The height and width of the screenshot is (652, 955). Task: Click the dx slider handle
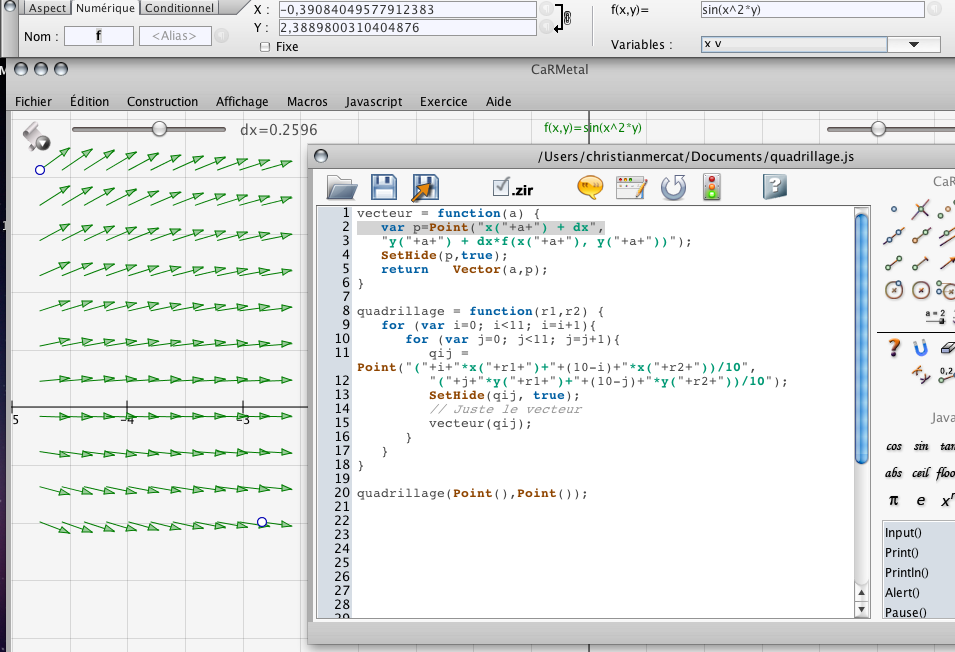159,128
